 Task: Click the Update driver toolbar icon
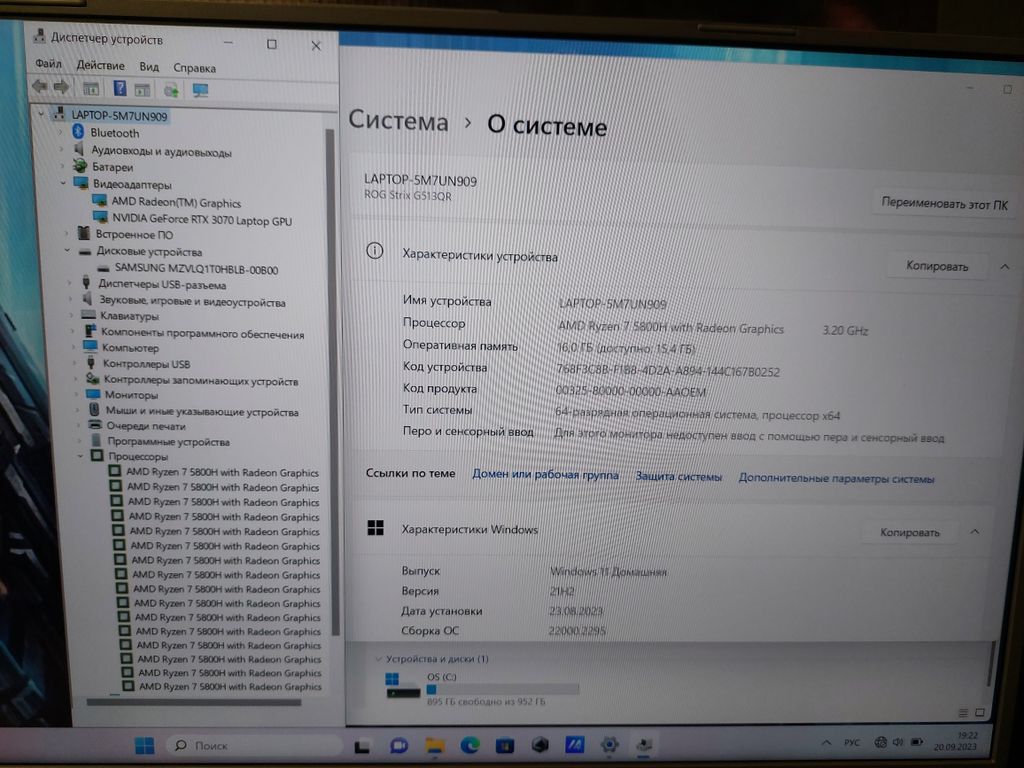[x=171, y=90]
